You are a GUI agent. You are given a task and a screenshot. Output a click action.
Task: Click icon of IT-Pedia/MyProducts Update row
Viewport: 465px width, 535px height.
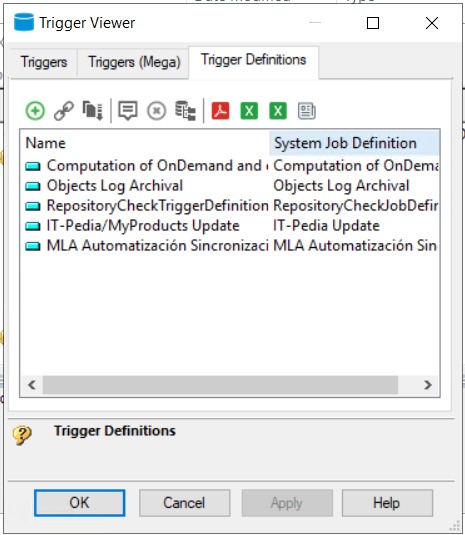pyautogui.click(x=33, y=226)
